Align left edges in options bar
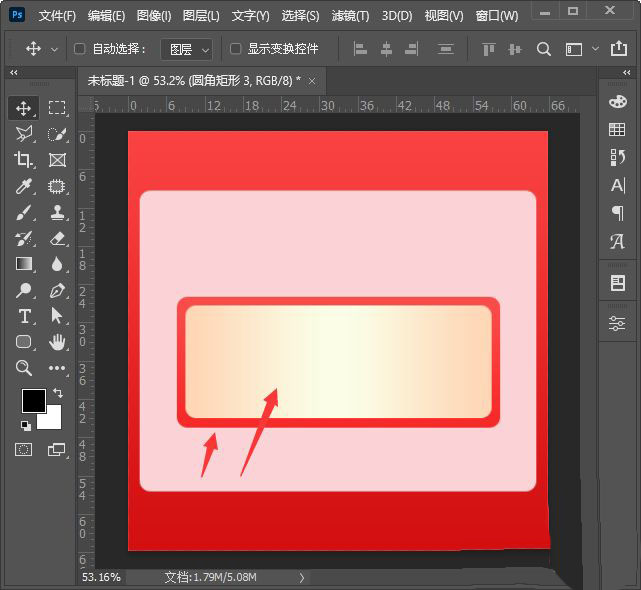Image resolution: width=641 pixels, height=590 pixels. 360,49
